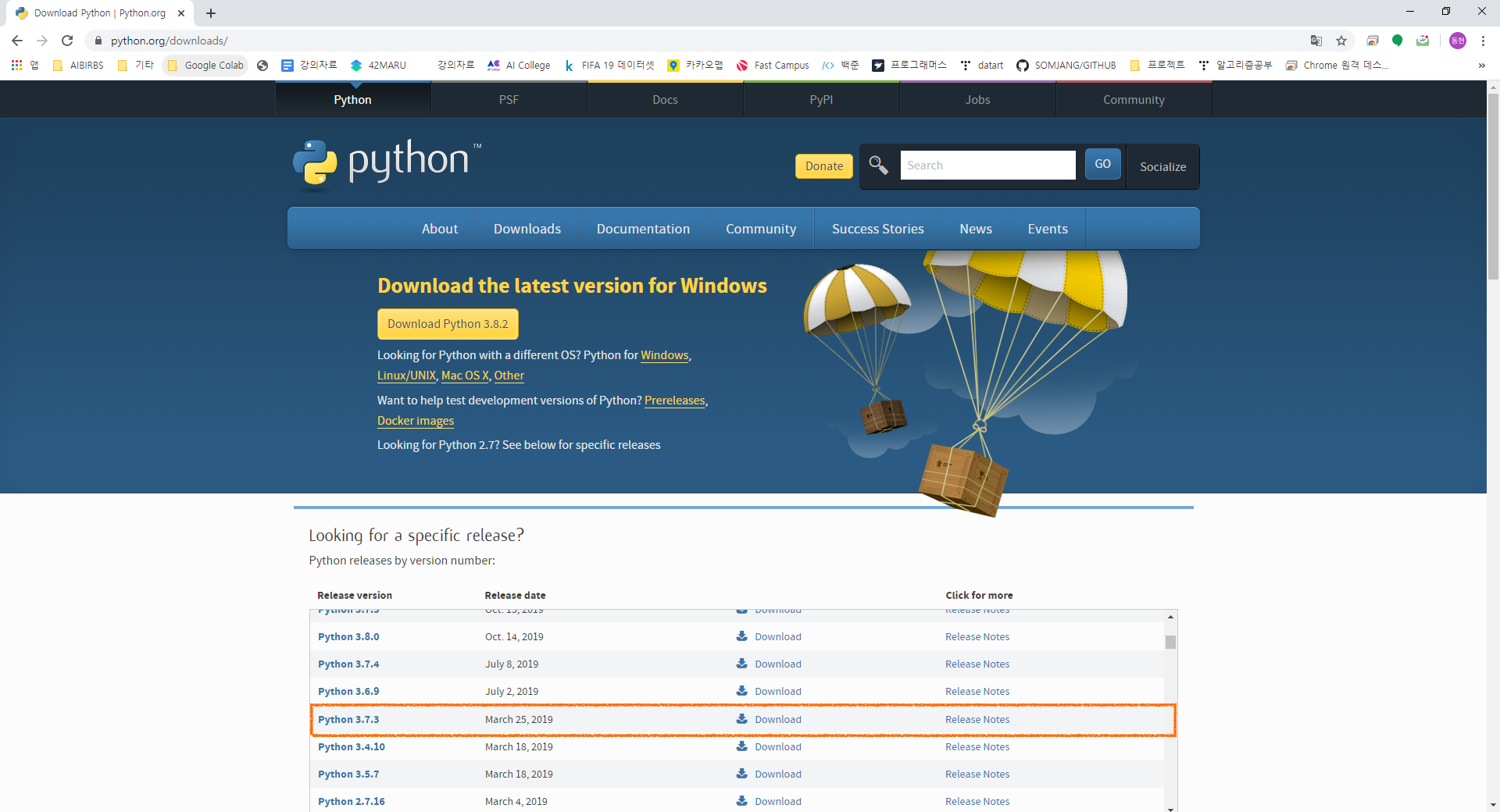Open the Chrome three-dot menu

point(1483,41)
